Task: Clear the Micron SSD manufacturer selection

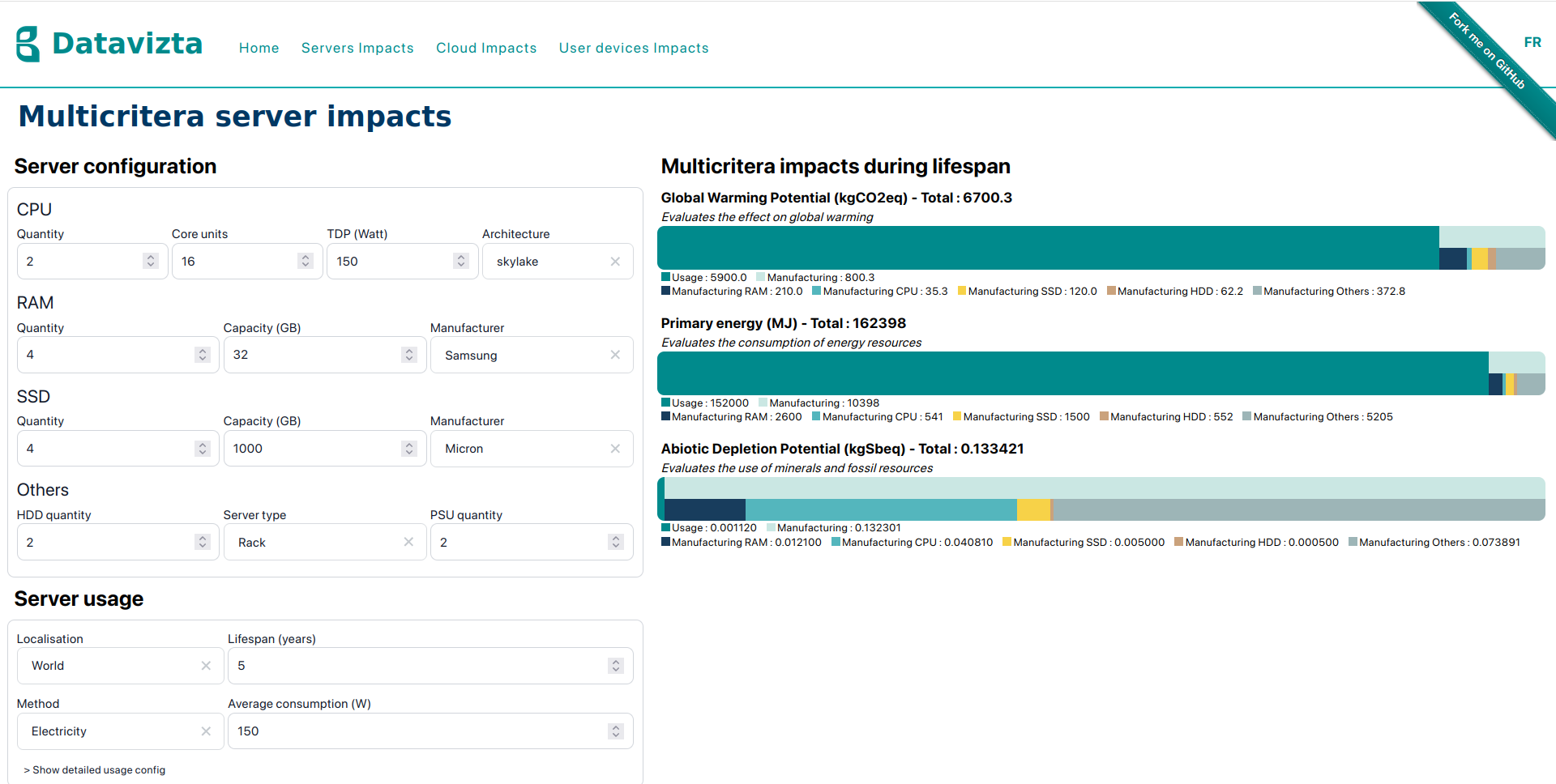Action: coord(615,449)
